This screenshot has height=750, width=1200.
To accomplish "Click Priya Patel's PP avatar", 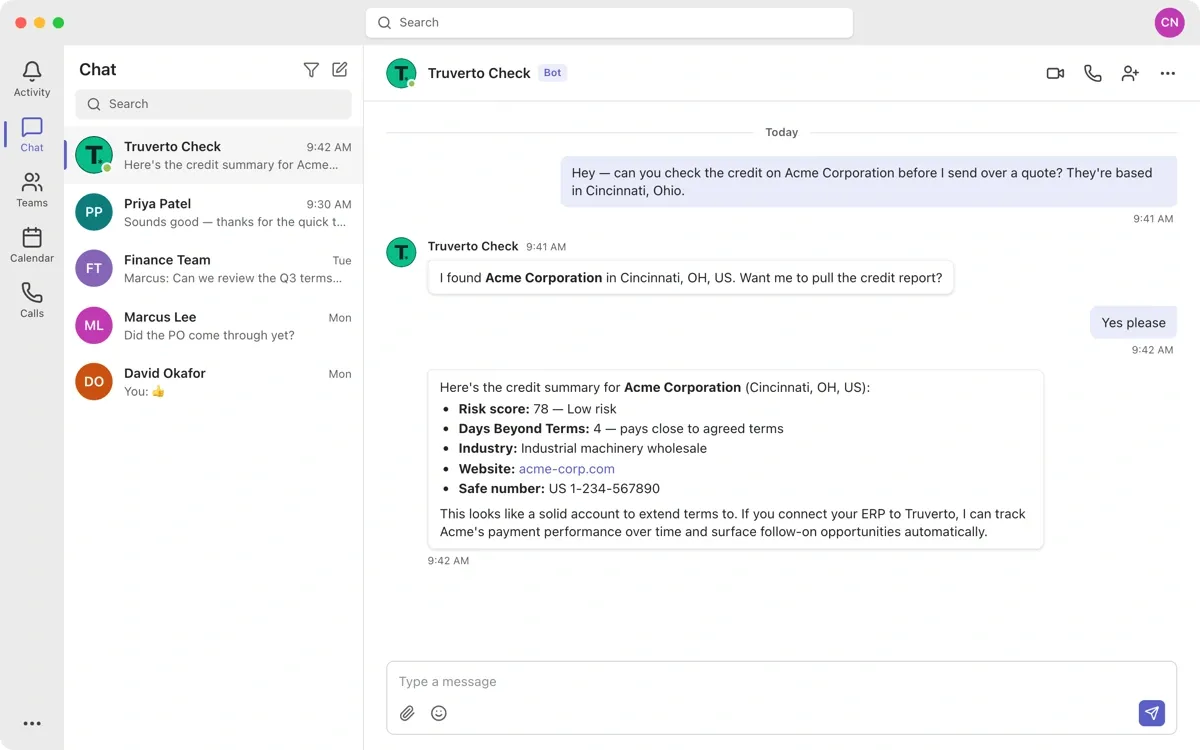I will coord(94,212).
